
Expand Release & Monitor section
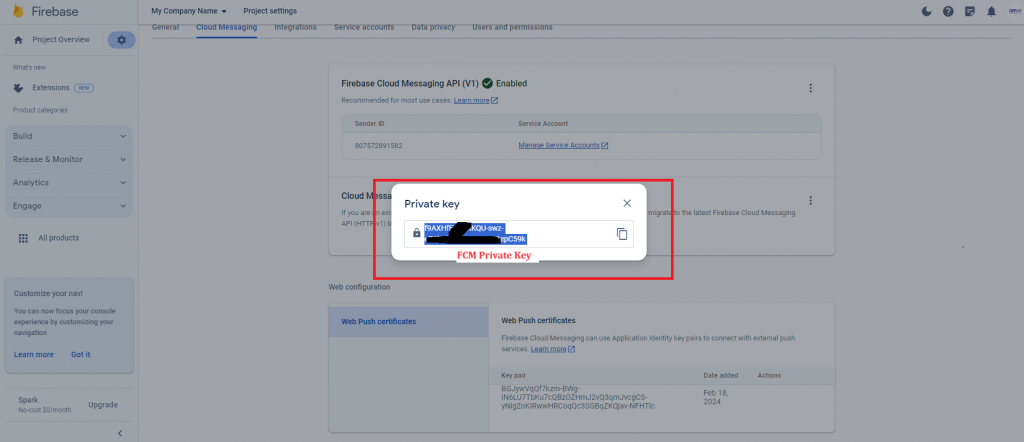click(x=69, y=159)
